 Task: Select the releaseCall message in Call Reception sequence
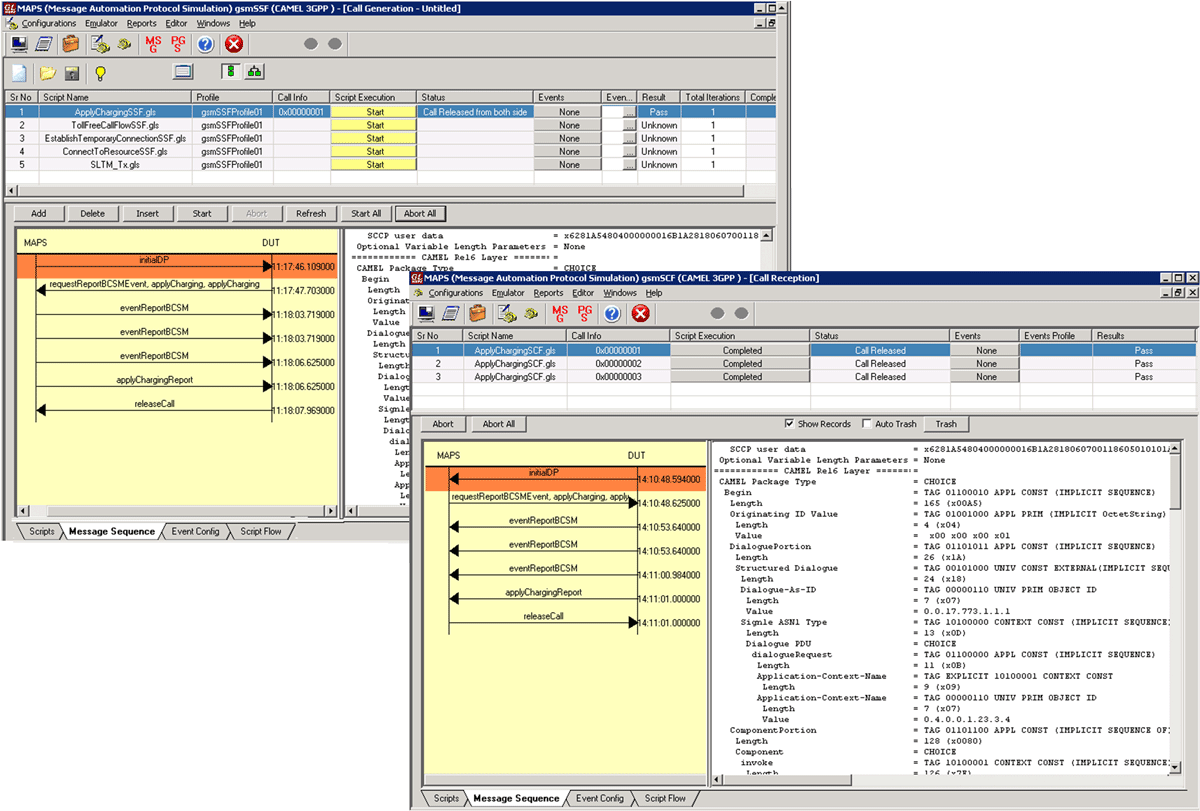pyautogui.click(x=544, y=617)
